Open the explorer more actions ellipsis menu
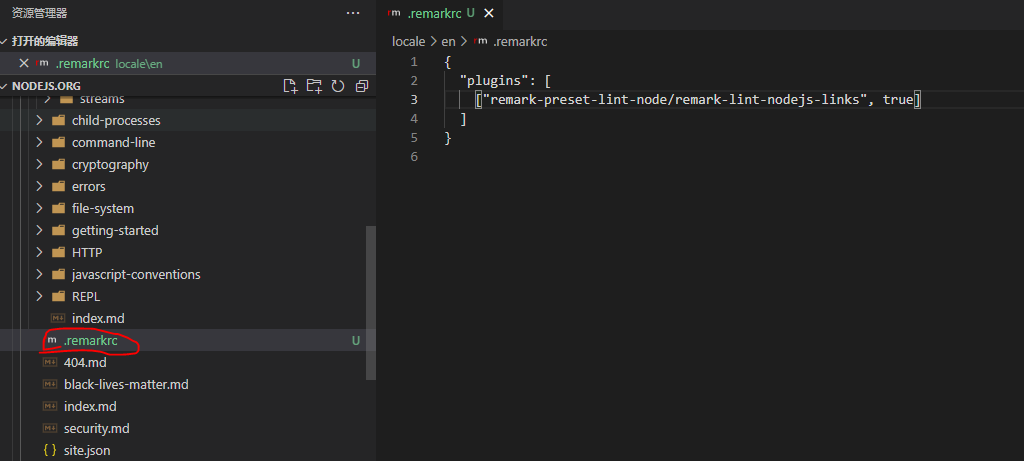This screenshot has width=1024, height=461. [x=353, y=12]
